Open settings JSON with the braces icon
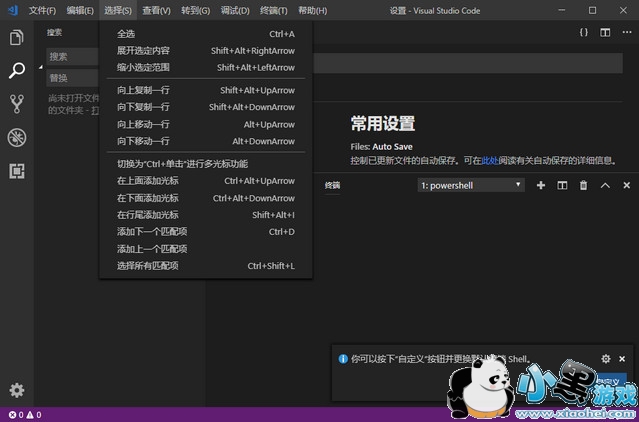This screenshot has width=639, height=422. 584,32
